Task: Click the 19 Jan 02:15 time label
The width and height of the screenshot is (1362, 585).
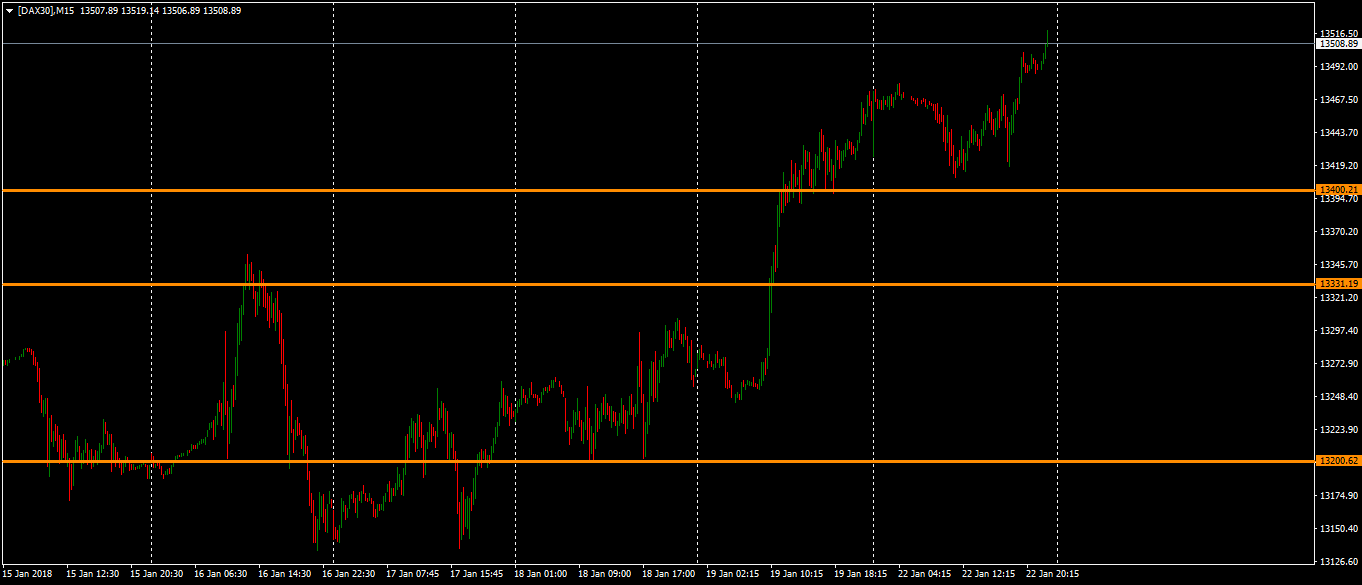Action: tap(733, 574)
